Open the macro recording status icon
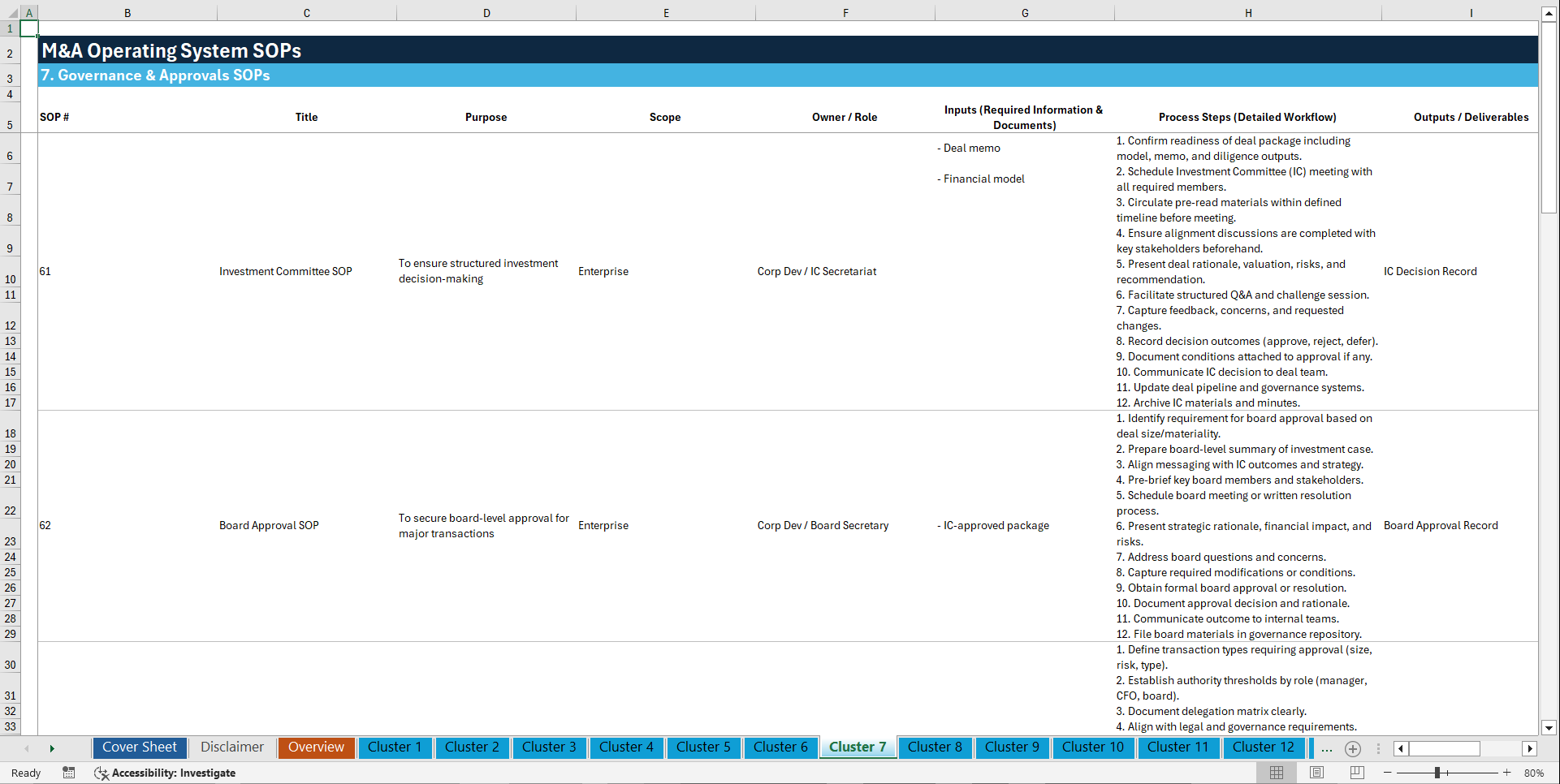This screenshot has height=784, width=1560. pyautogui.click(x=69, y=773)
